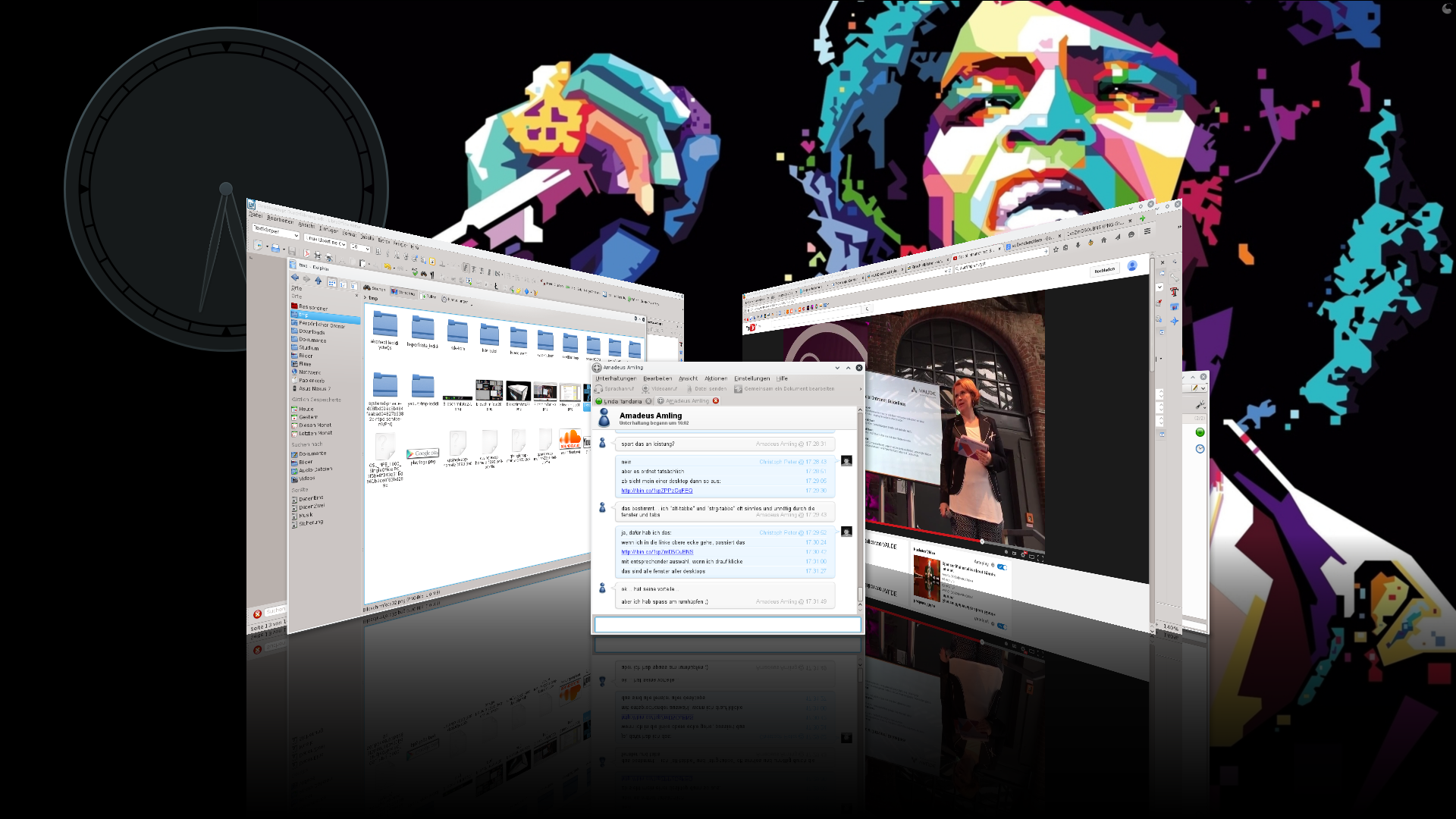Viewport: 1456px width, 819px height.
Task: Close the Linda Tandaria chat tab
Action: (648, 401)
